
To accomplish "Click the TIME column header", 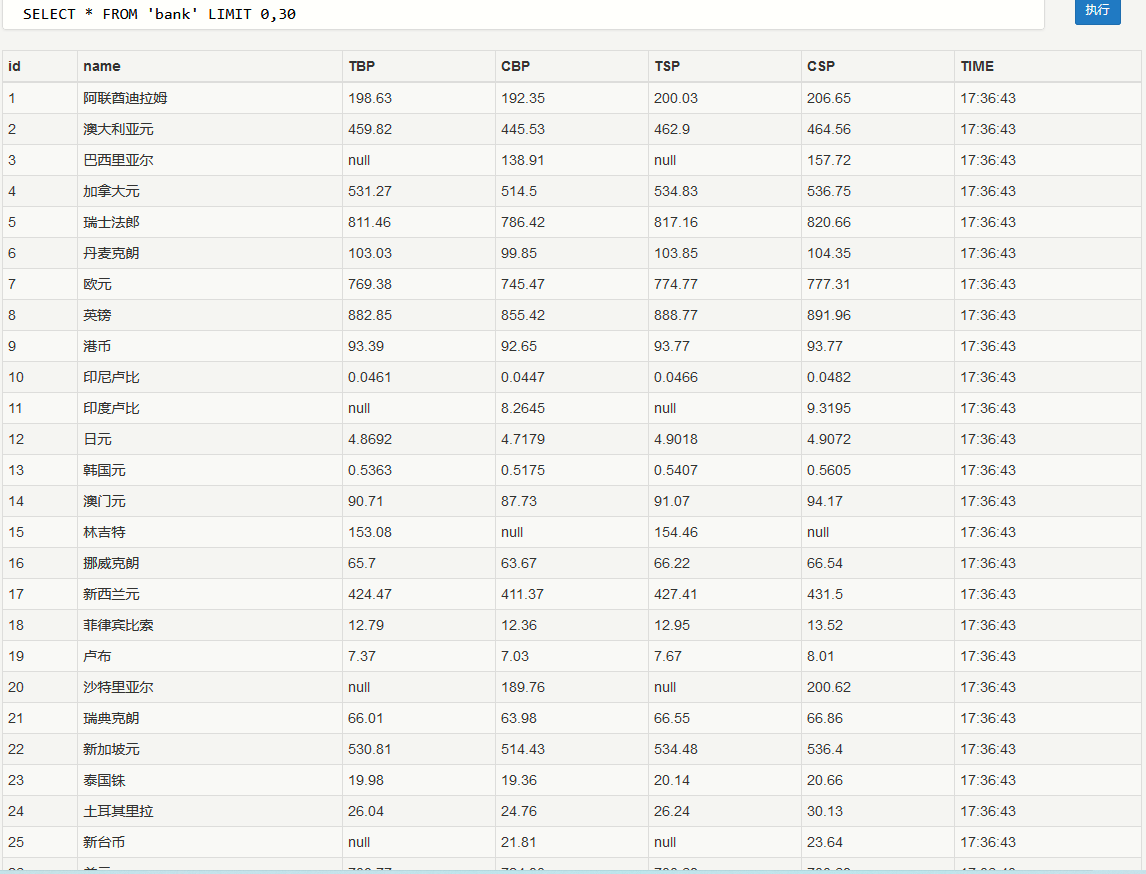I will (x=977, y=66).
